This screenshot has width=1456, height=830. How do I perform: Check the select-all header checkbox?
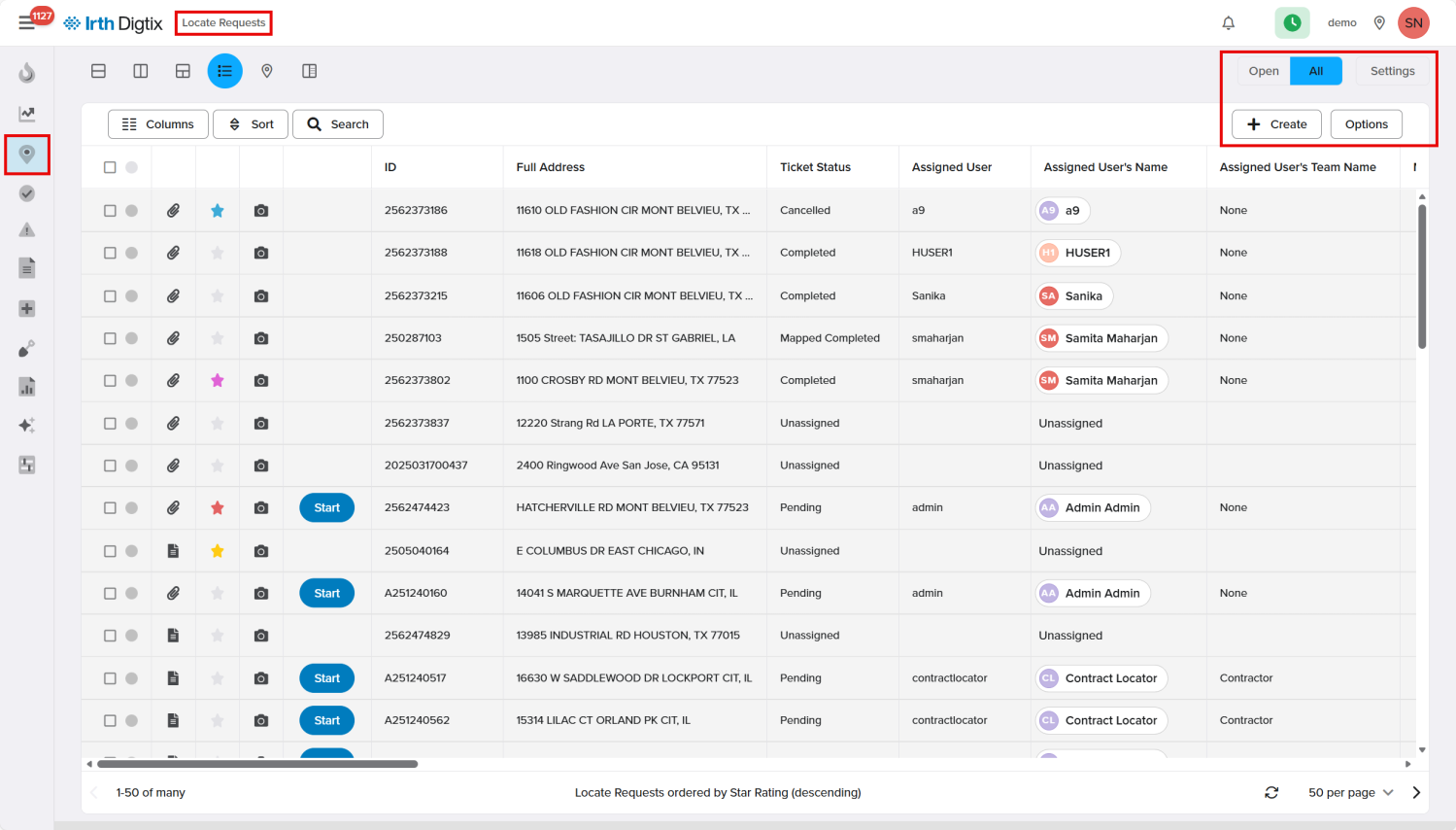[110, 167]
